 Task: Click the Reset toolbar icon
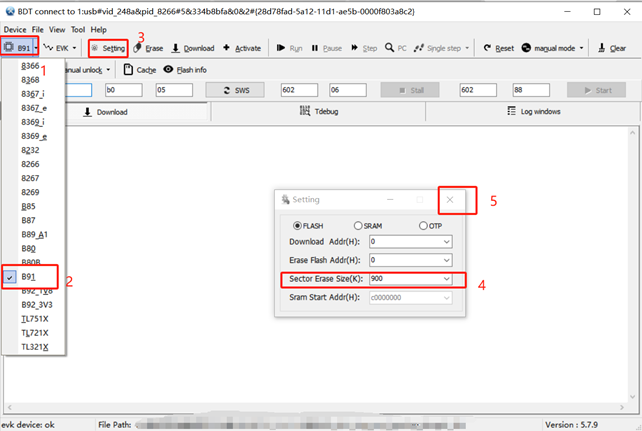487,48
